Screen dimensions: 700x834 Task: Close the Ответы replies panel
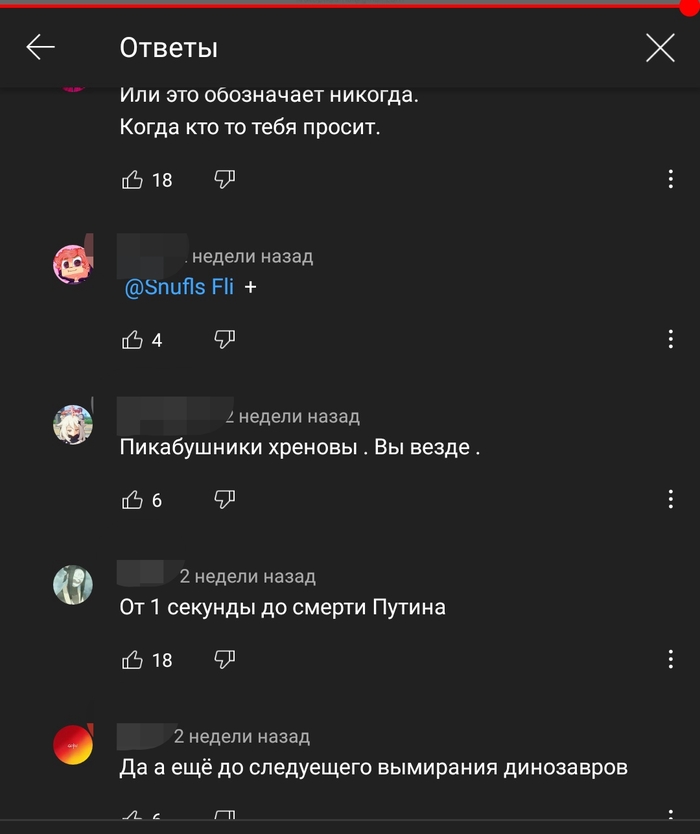pyautogui.click(x=660, y=47)
